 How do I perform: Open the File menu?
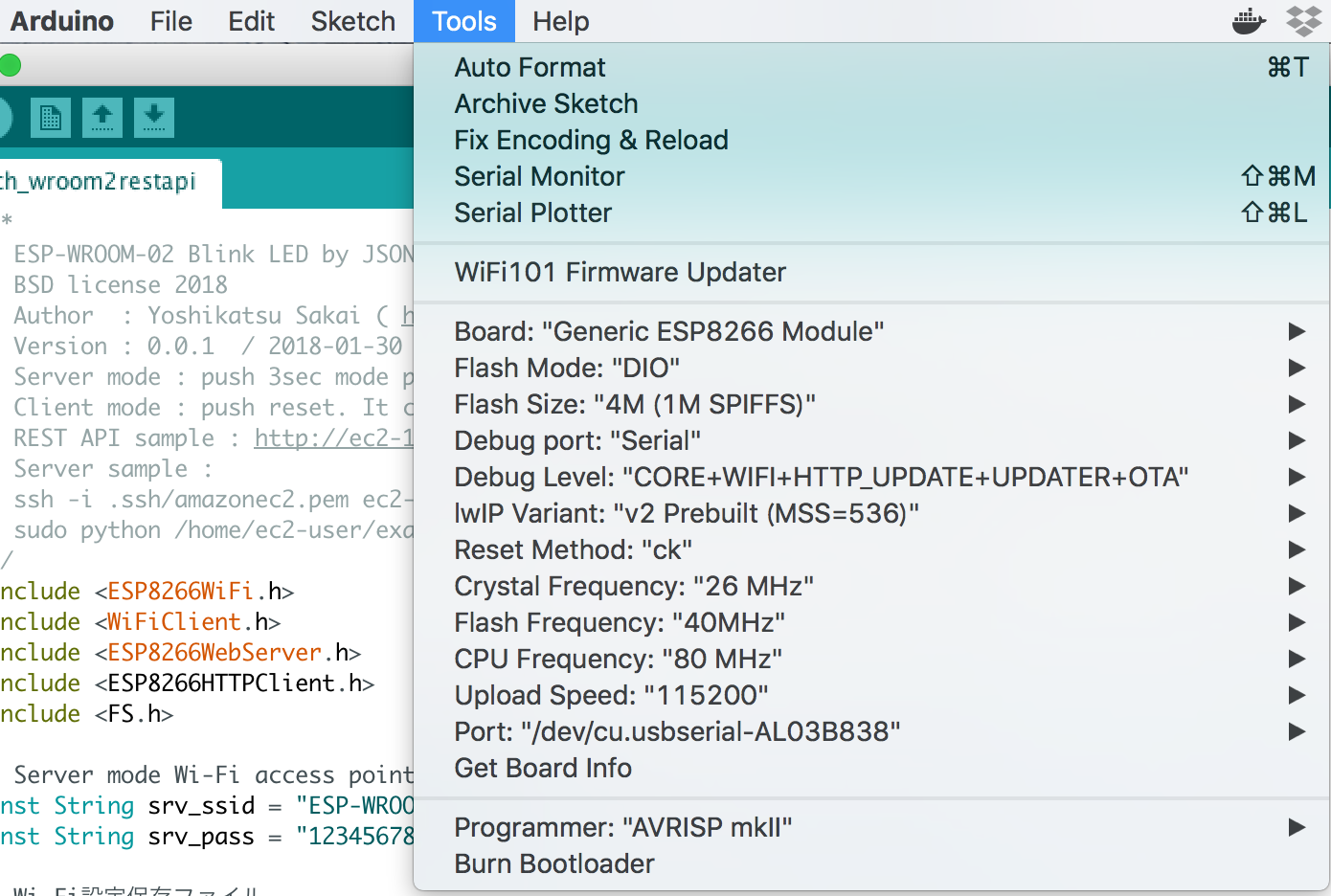tap(171, 21)
